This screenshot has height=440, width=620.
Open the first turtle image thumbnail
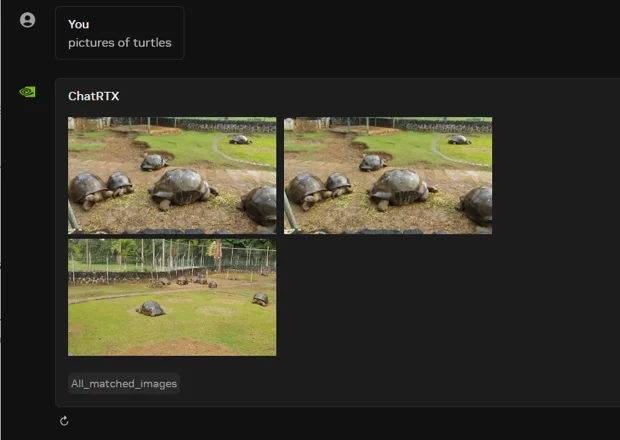172,175
